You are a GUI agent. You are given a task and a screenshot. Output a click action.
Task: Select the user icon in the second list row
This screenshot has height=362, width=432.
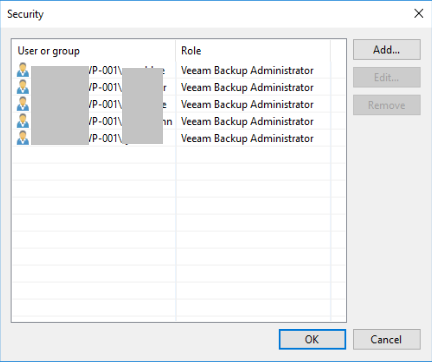(23, 87)
